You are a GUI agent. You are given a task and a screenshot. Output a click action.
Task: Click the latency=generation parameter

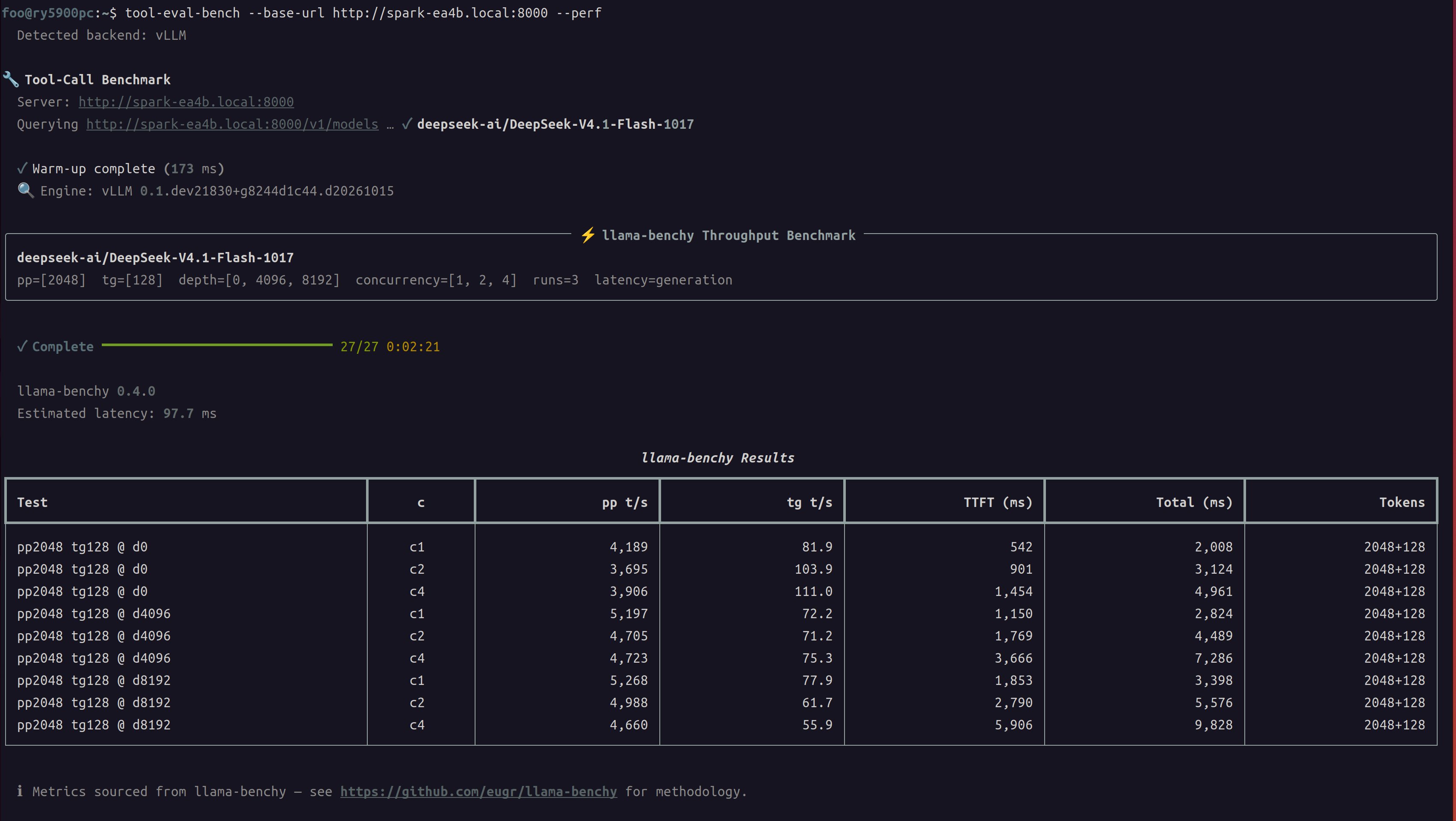pos(663,280)
